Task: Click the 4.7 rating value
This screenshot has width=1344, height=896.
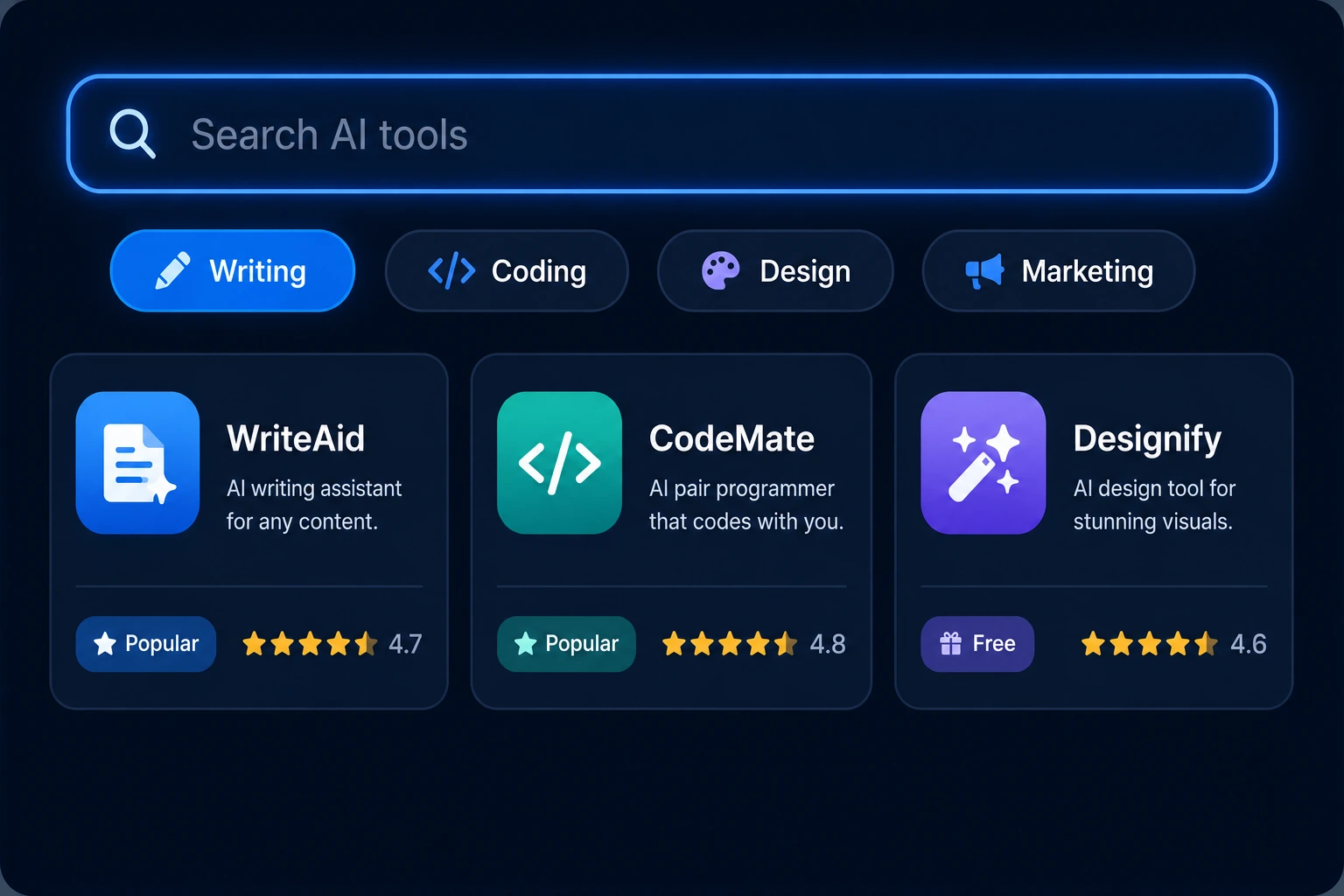Action: tap(405, 644)
